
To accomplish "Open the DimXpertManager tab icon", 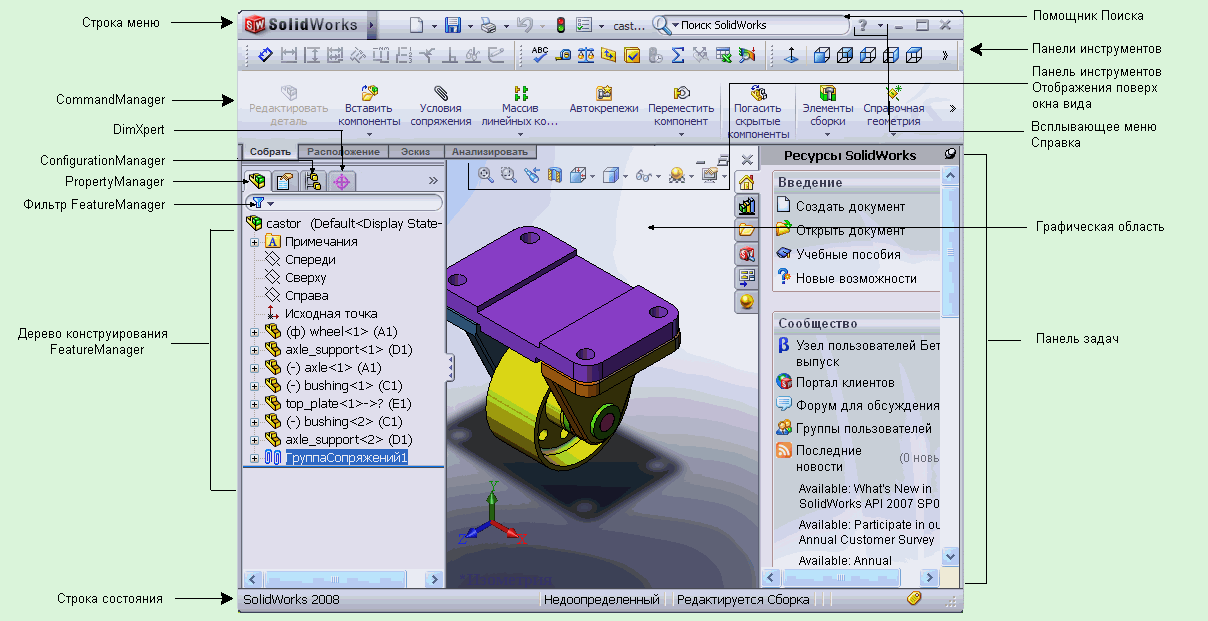I will [x=342, y=181].
